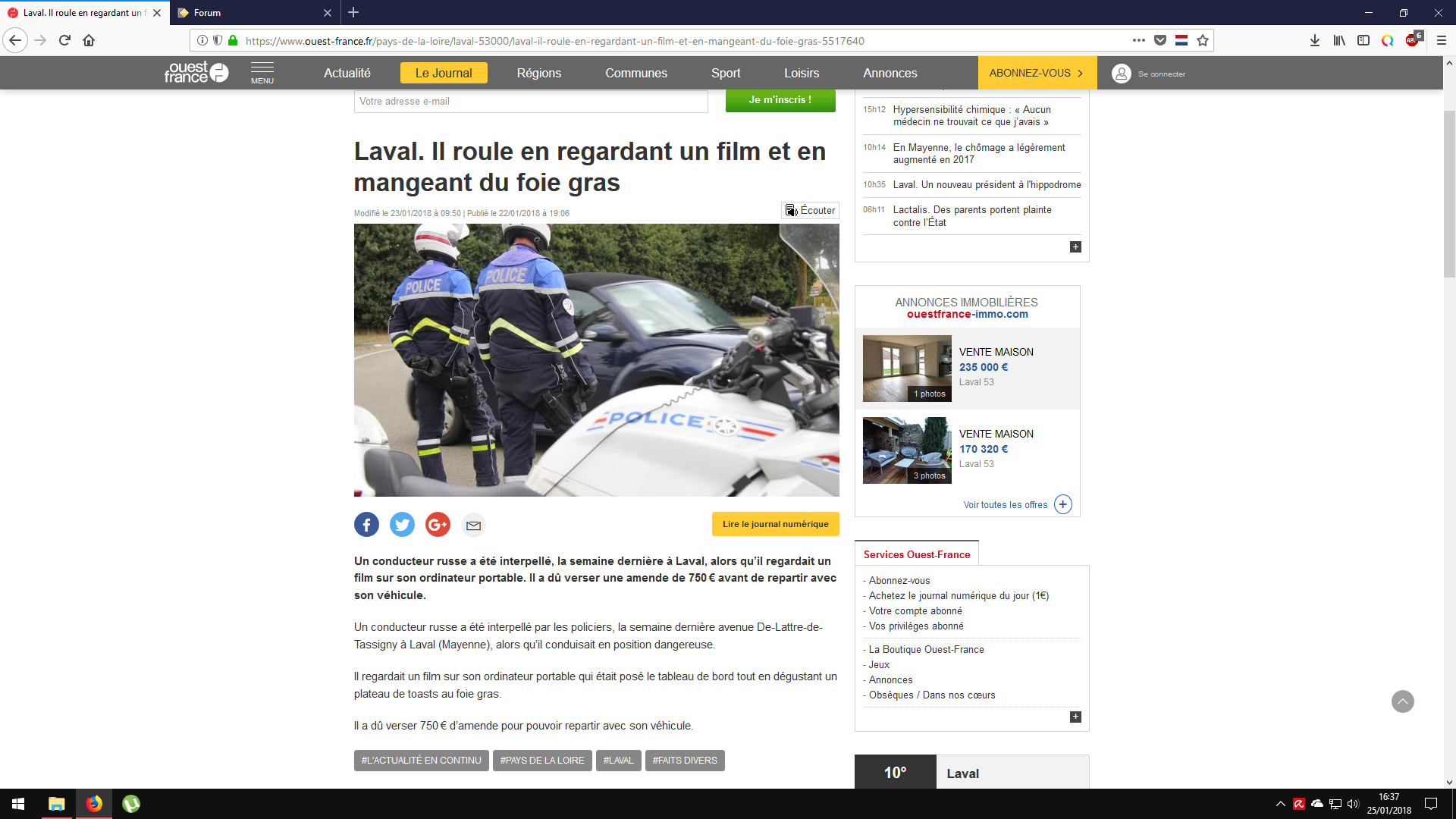
Task: Open the #FAITS DIVERS tag link
Action: point(684,761)
